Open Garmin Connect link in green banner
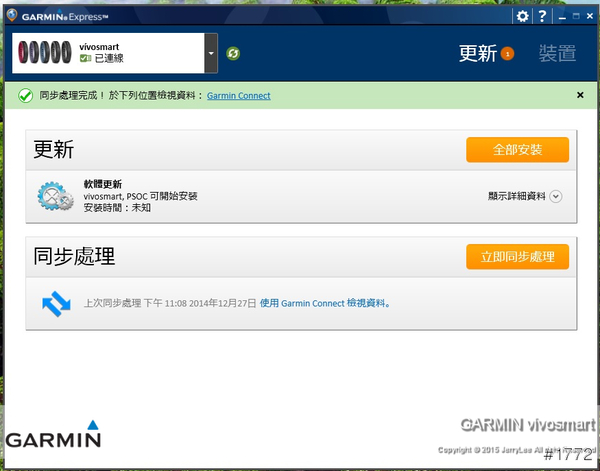600x471 pixels. 239,96
